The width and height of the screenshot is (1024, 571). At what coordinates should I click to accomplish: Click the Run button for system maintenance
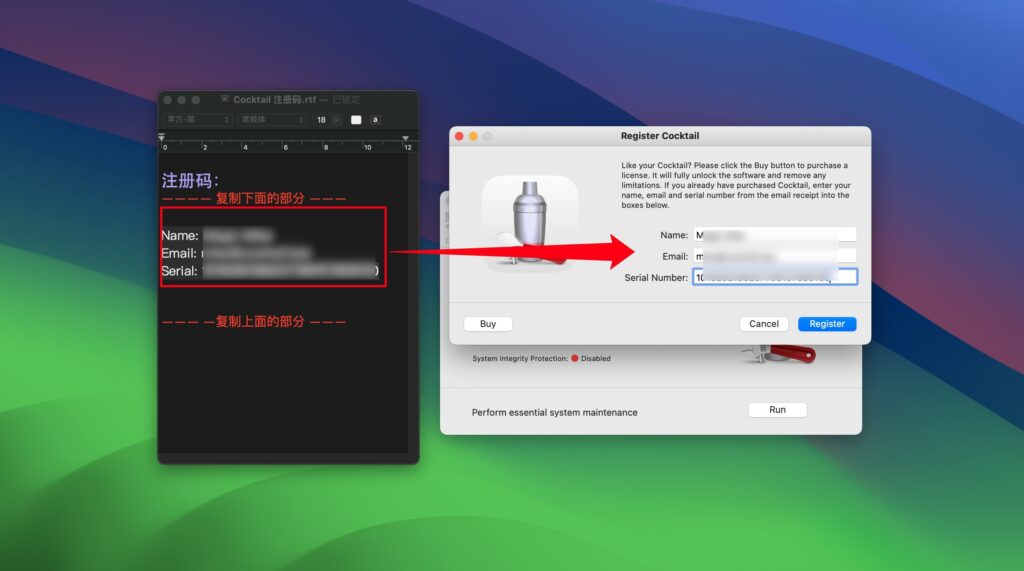tap(777, 410)
